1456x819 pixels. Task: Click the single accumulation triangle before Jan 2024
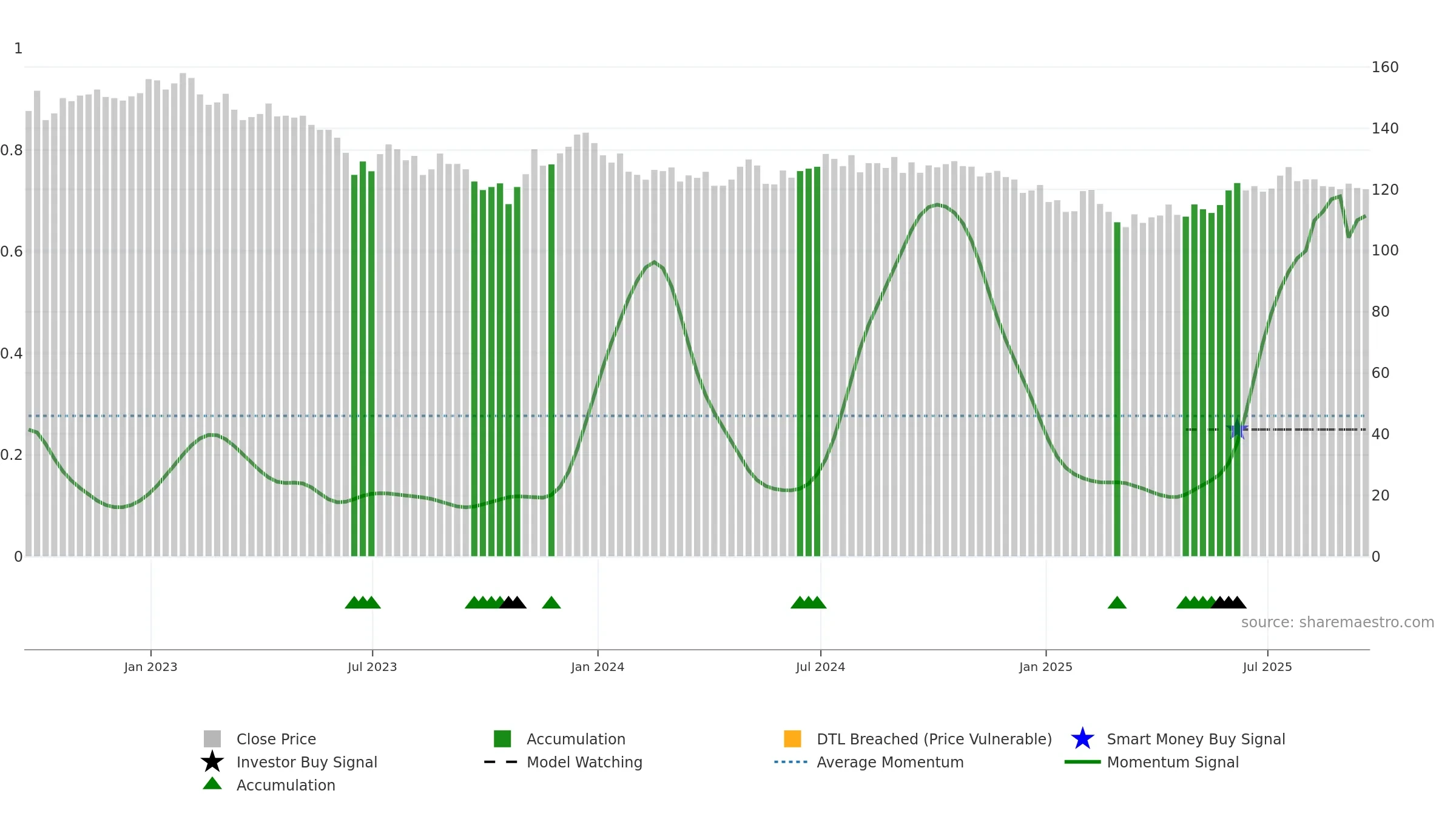point(551,602)
